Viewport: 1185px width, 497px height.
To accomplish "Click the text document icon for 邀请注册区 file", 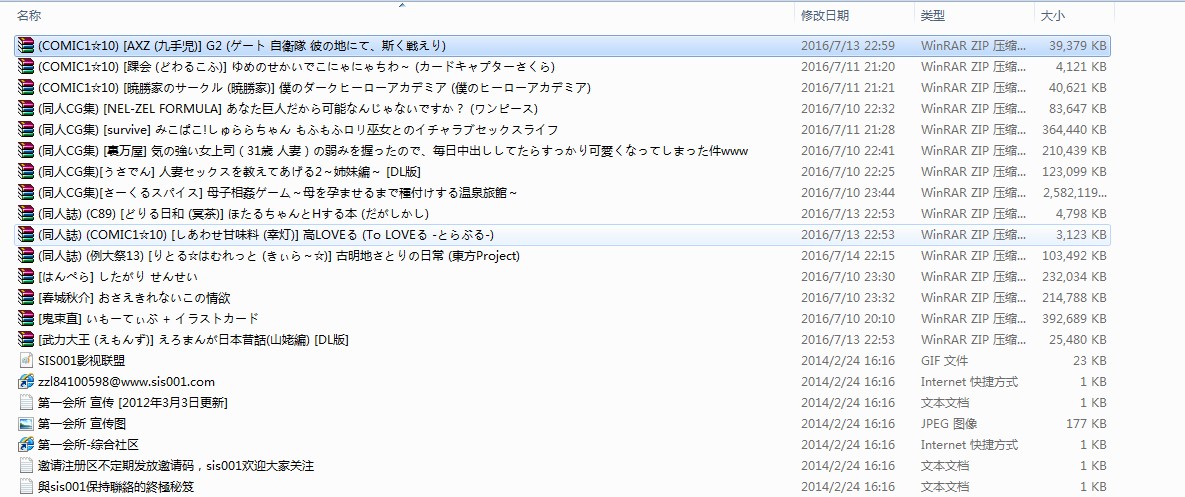I will pos(26,466).
